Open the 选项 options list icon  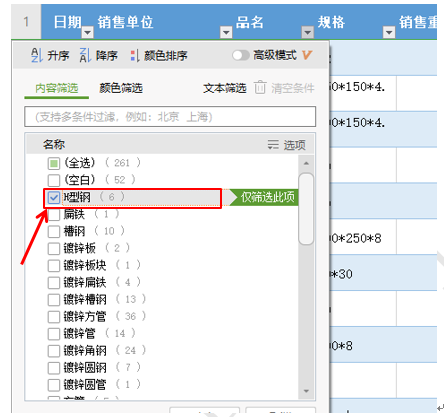273,145
